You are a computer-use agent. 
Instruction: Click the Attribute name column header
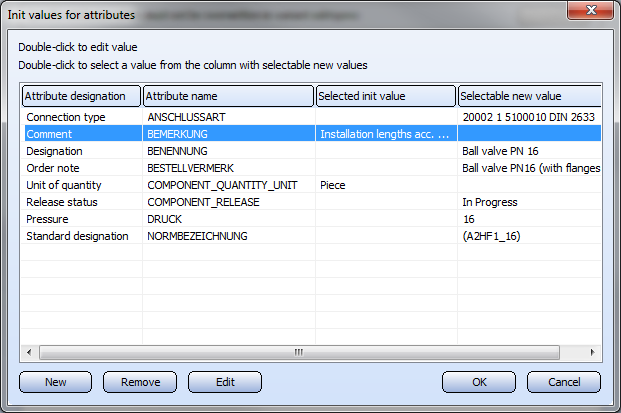228,96
